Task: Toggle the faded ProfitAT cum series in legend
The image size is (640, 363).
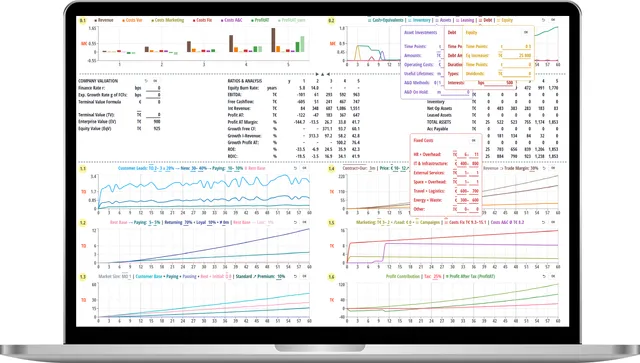Action: (x=291, y=20)
